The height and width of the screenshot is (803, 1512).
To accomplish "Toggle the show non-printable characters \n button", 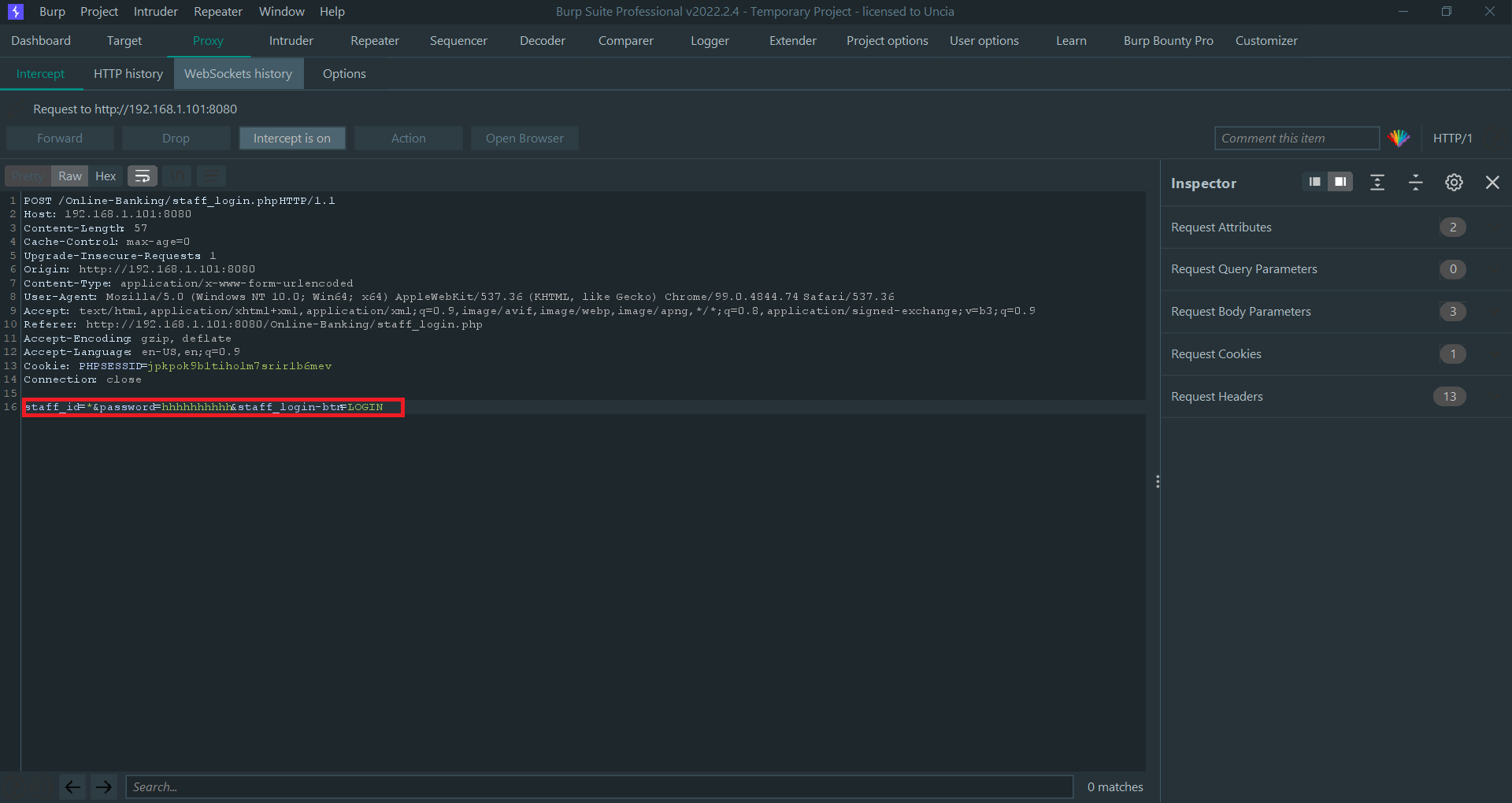I will [x=177, y=176].
